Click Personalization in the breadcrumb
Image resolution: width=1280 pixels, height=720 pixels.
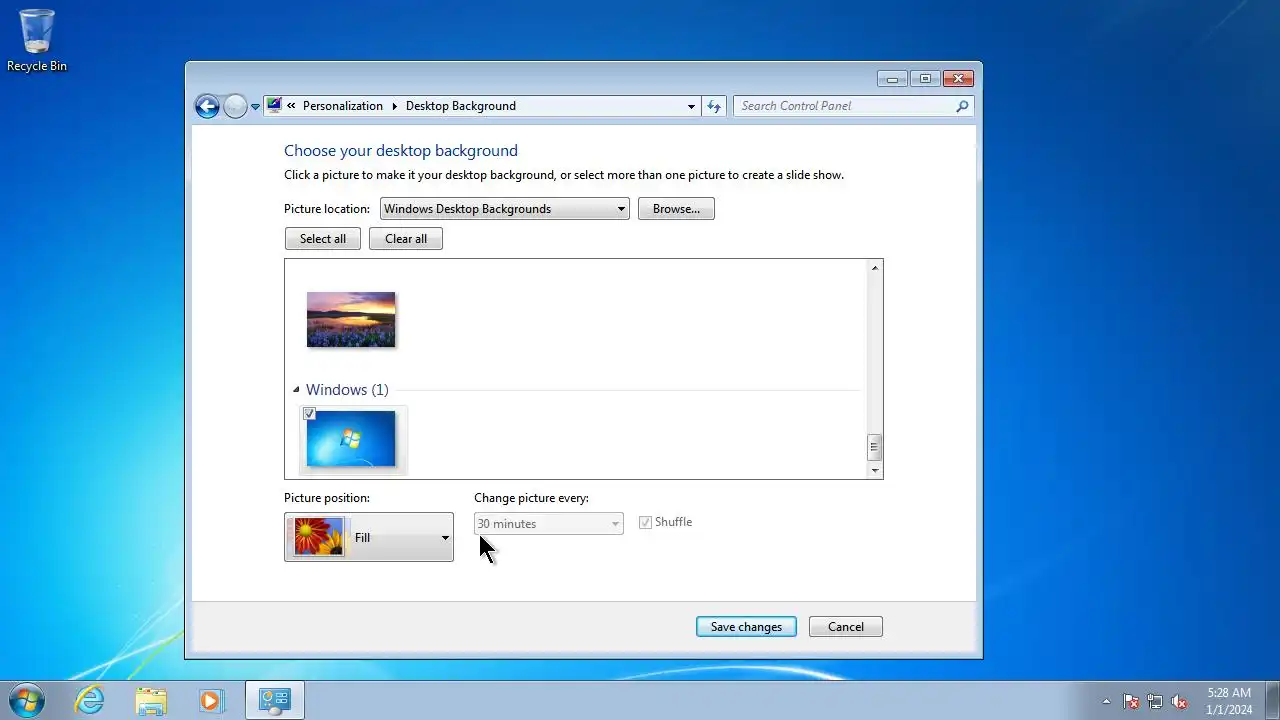click(343, 106)
